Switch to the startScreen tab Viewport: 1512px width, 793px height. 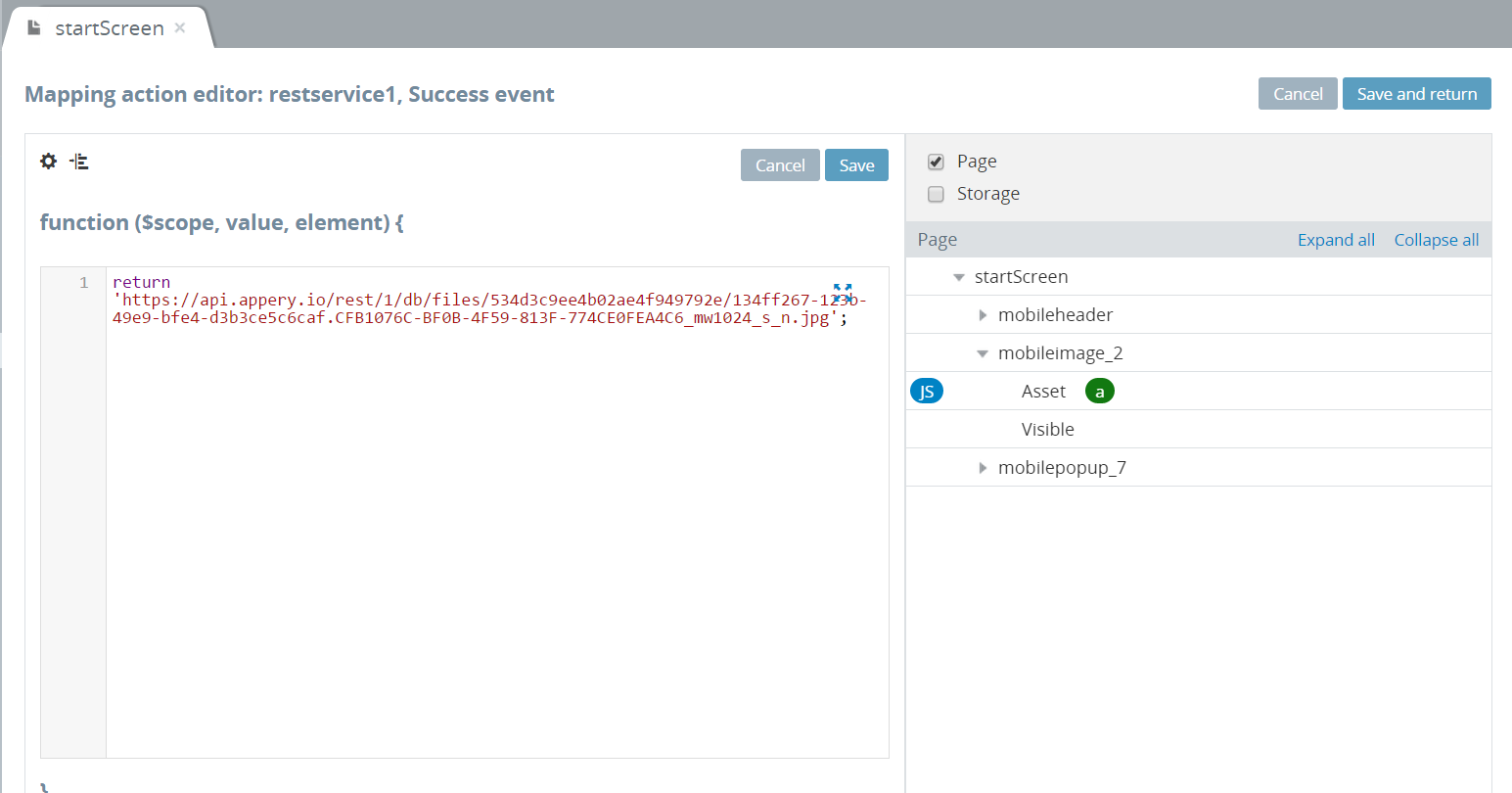tap(109, 28)
